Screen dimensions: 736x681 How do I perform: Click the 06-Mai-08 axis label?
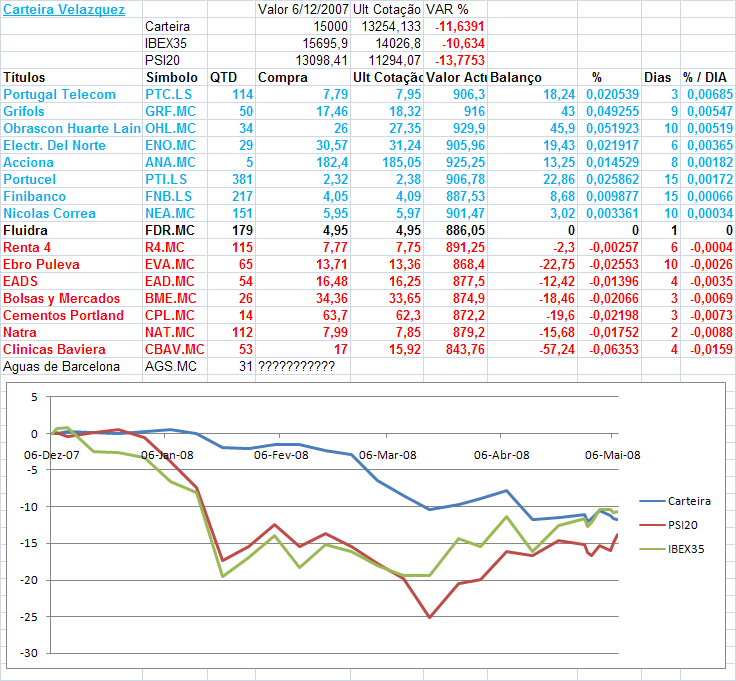tap(613, 455)
